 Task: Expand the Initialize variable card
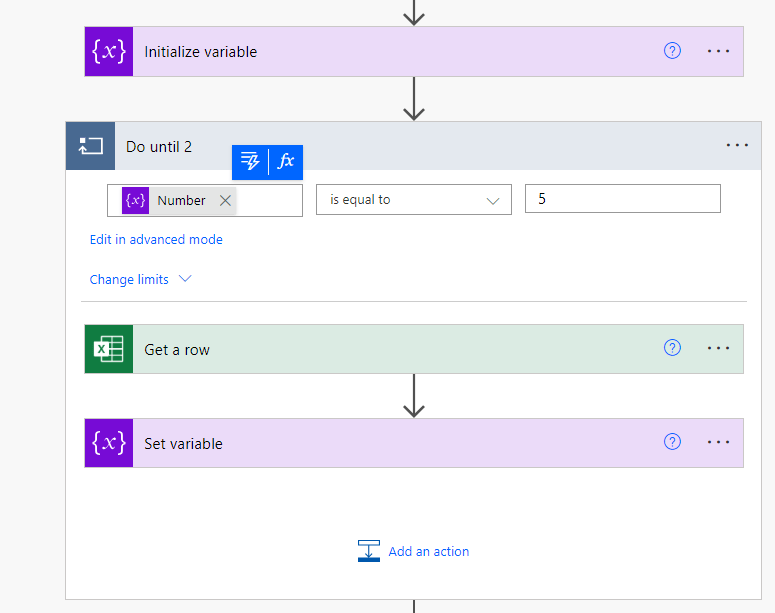pyautogui.click(x=414, y=51)
